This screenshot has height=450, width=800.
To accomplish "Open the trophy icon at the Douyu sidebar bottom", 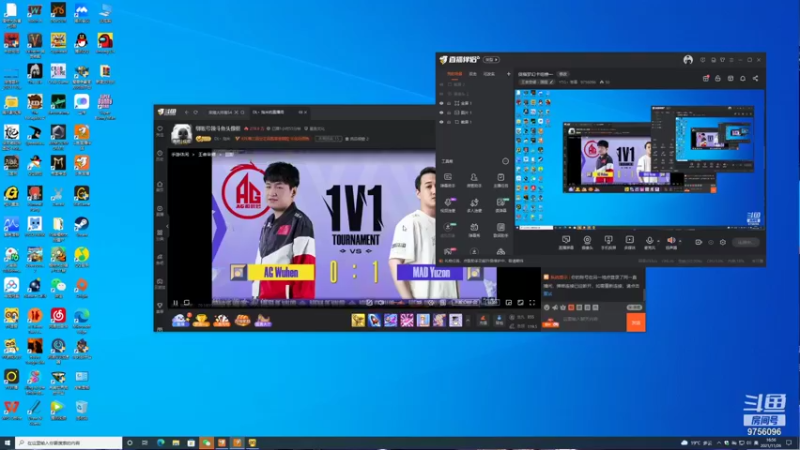I will coord(160,306).
